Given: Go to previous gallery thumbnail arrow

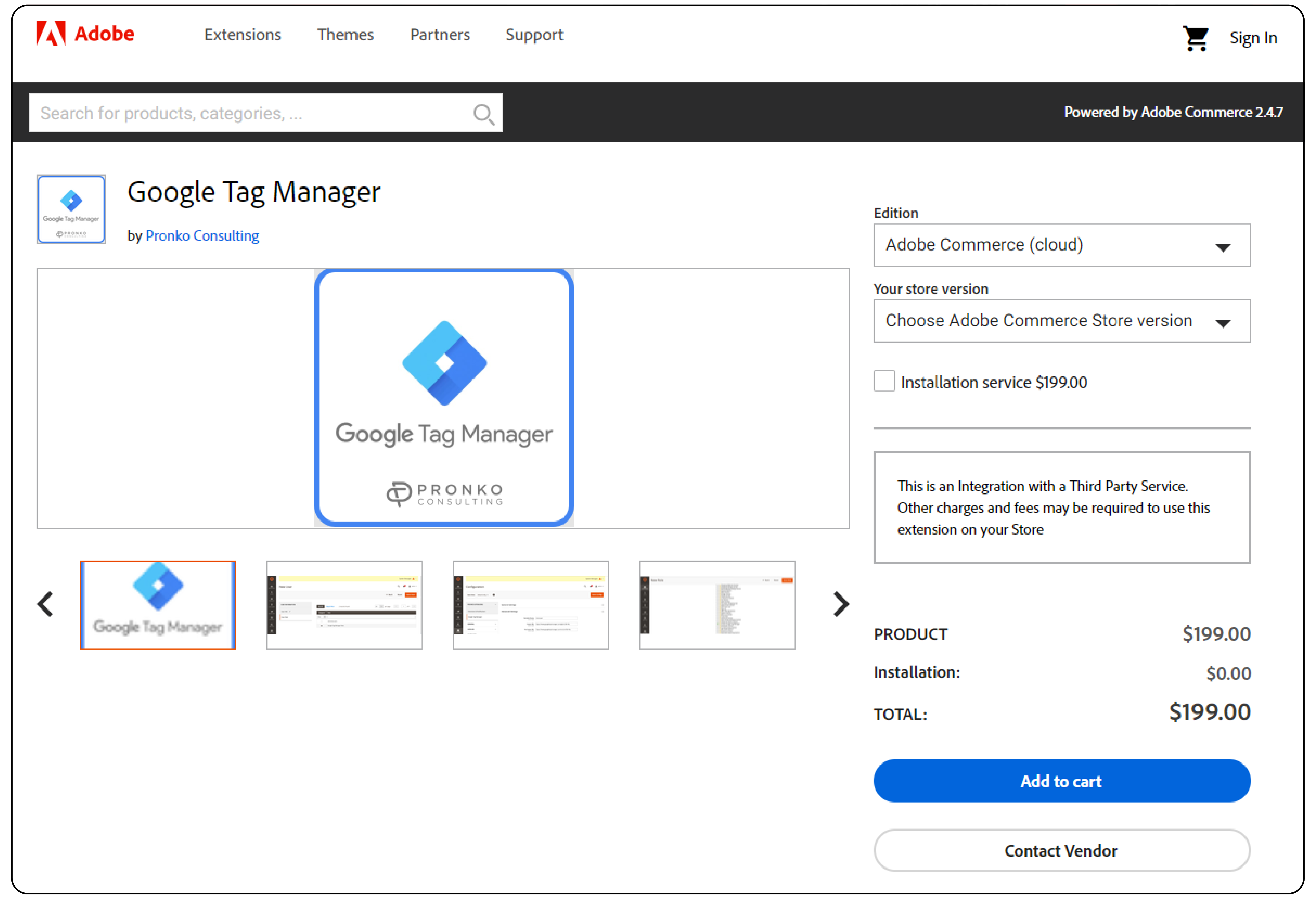Looking at the screenshot, I should click(x=45, y=604).
